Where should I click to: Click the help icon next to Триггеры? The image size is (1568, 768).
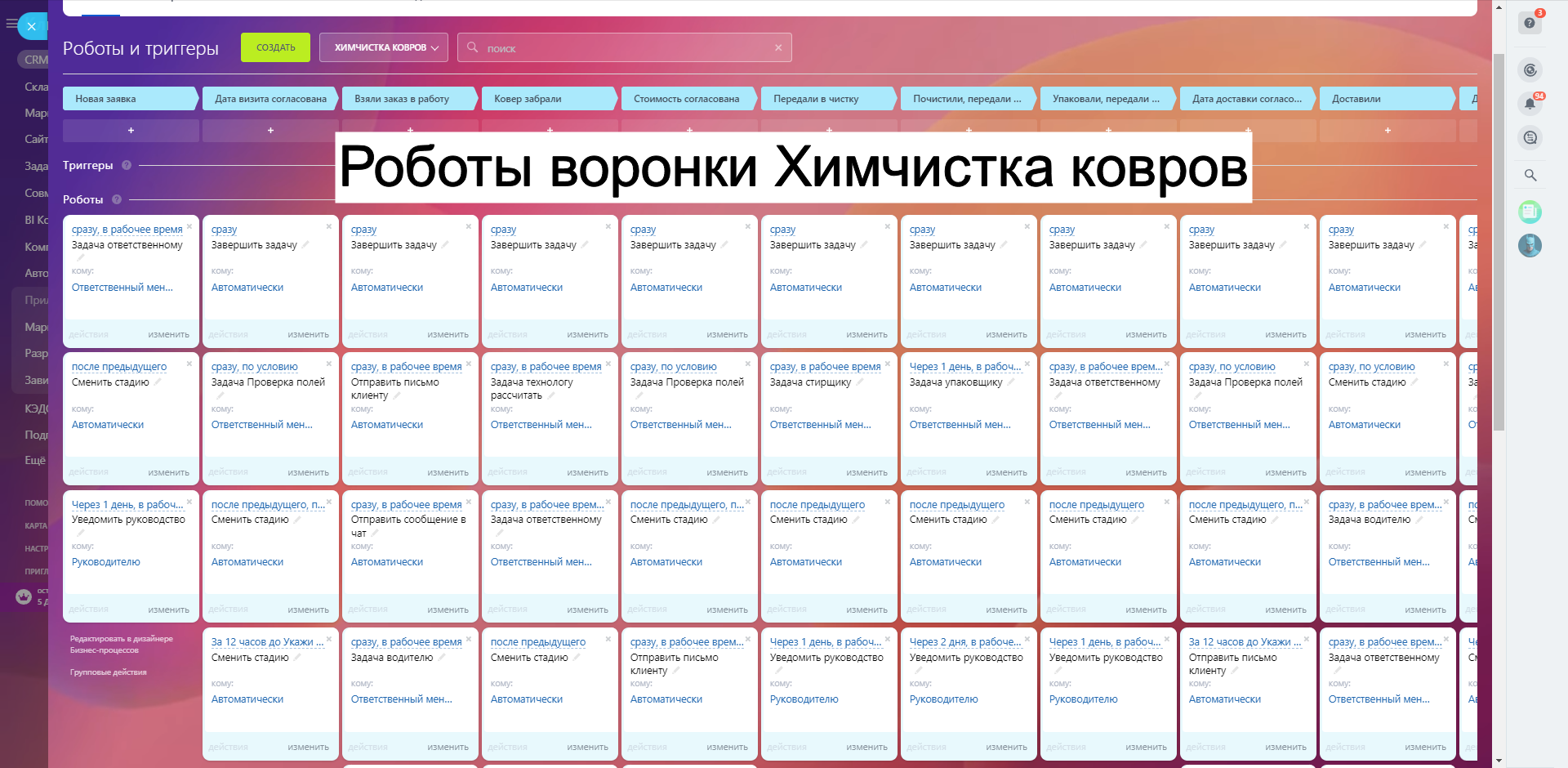pyautogui.click(x=127, y=165)
